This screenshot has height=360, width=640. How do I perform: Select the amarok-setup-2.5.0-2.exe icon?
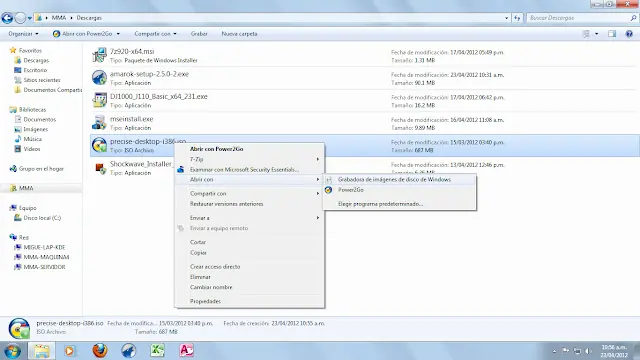(x=99, y=77)
